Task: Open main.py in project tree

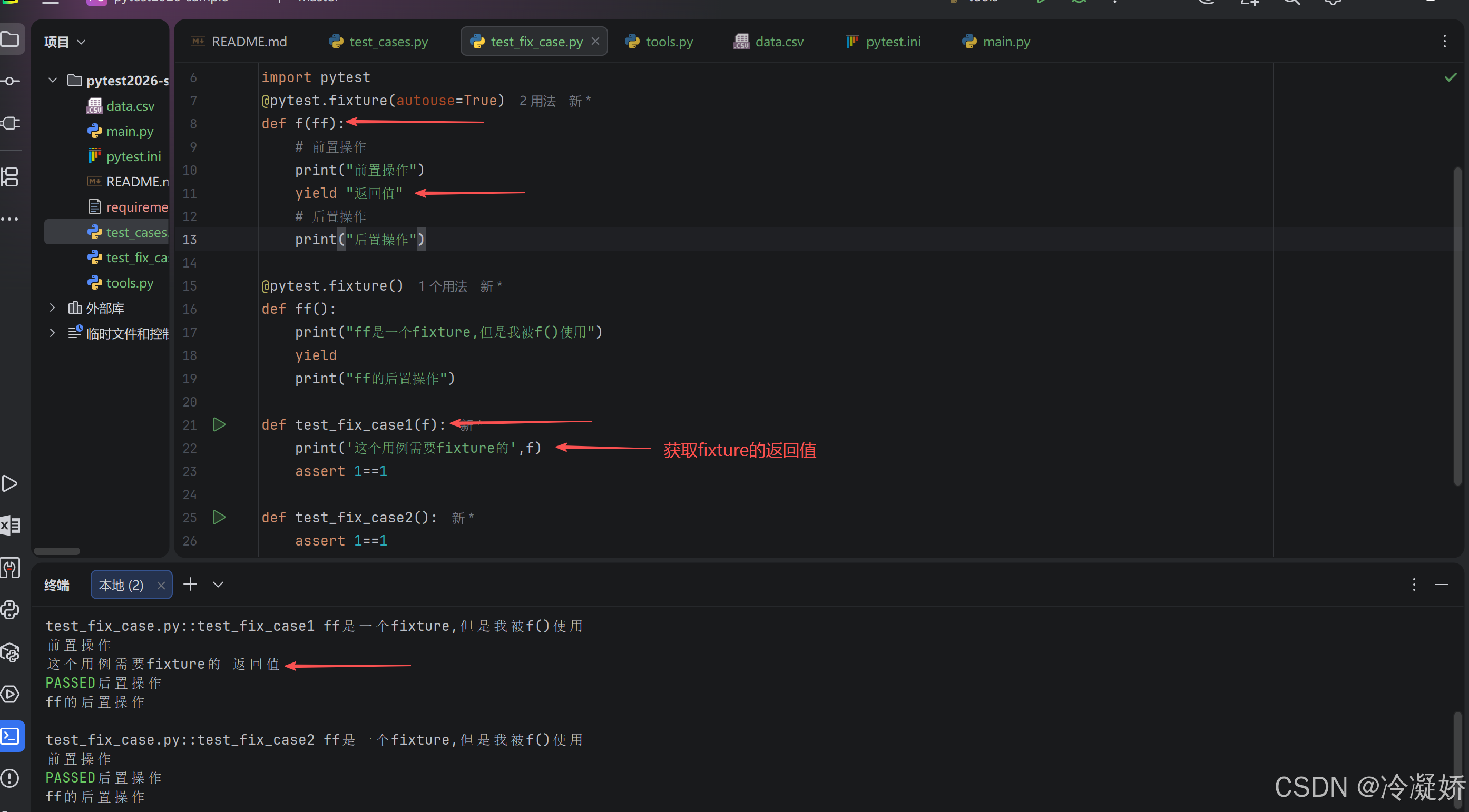Action: point(120,131)
